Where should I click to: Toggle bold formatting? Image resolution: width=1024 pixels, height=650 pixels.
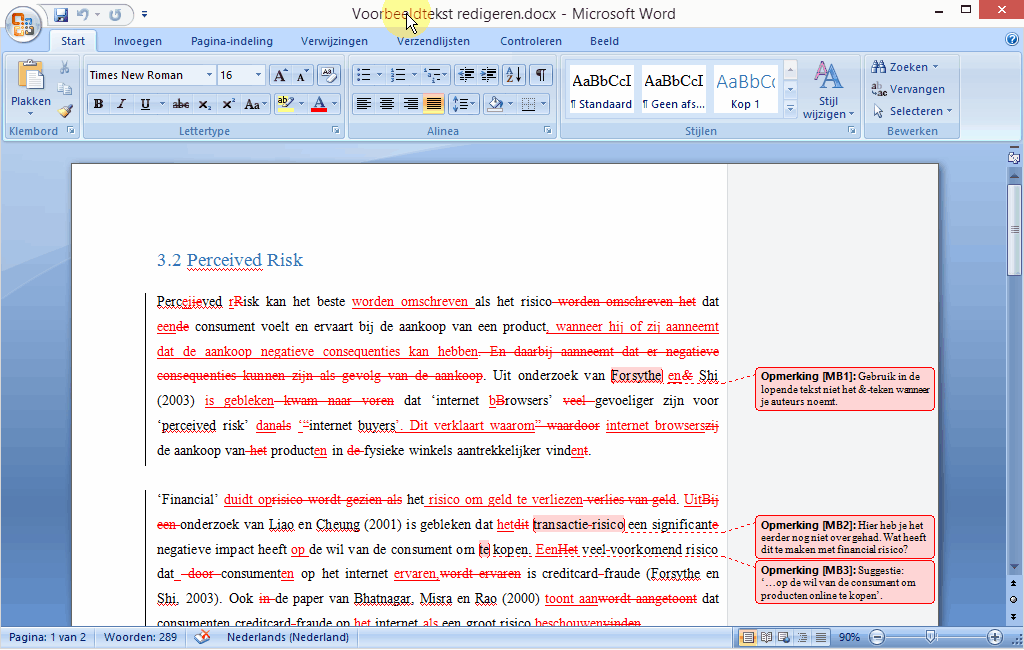coord(99,104)
